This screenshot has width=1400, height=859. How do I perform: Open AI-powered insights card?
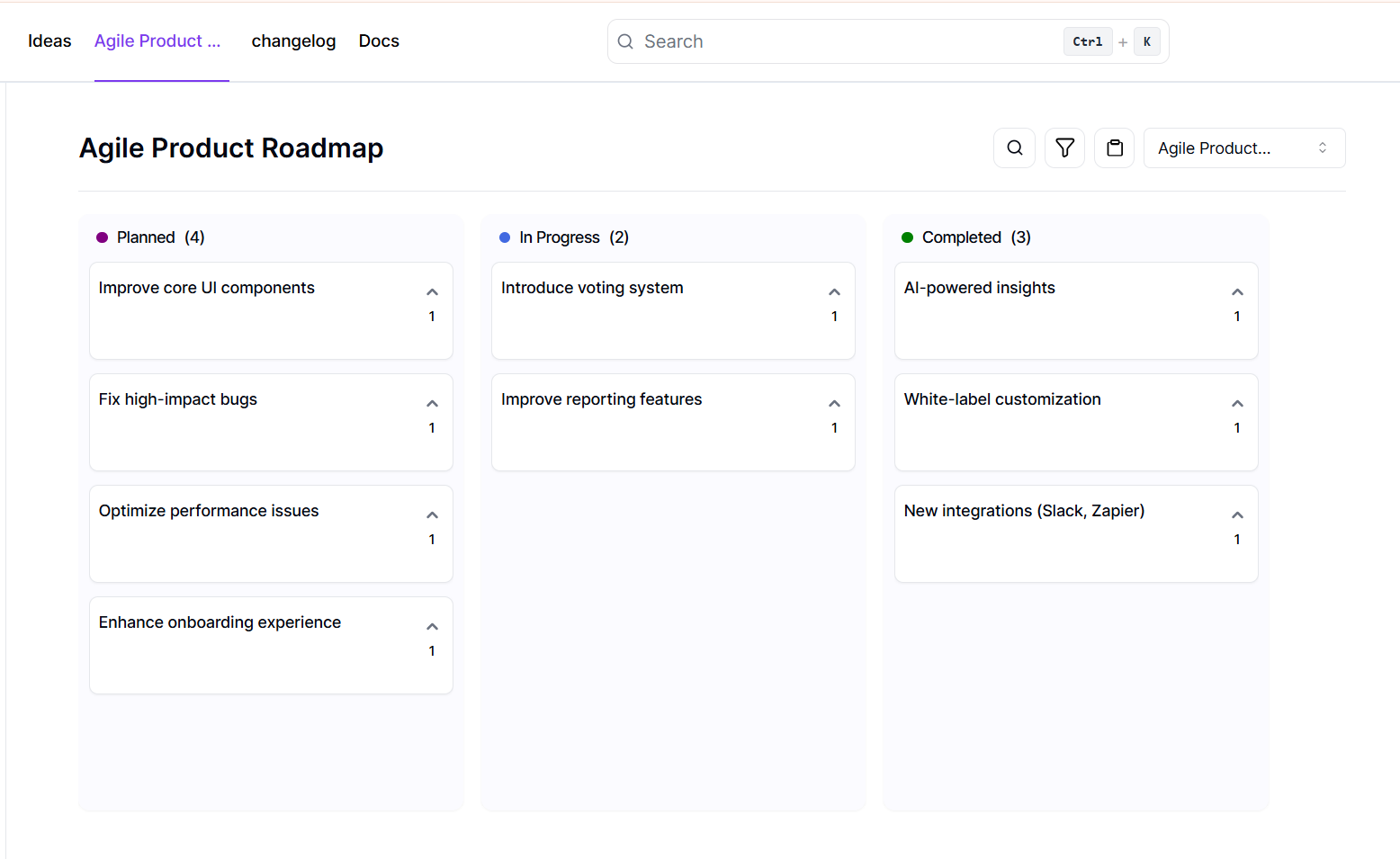[1076, 310]
